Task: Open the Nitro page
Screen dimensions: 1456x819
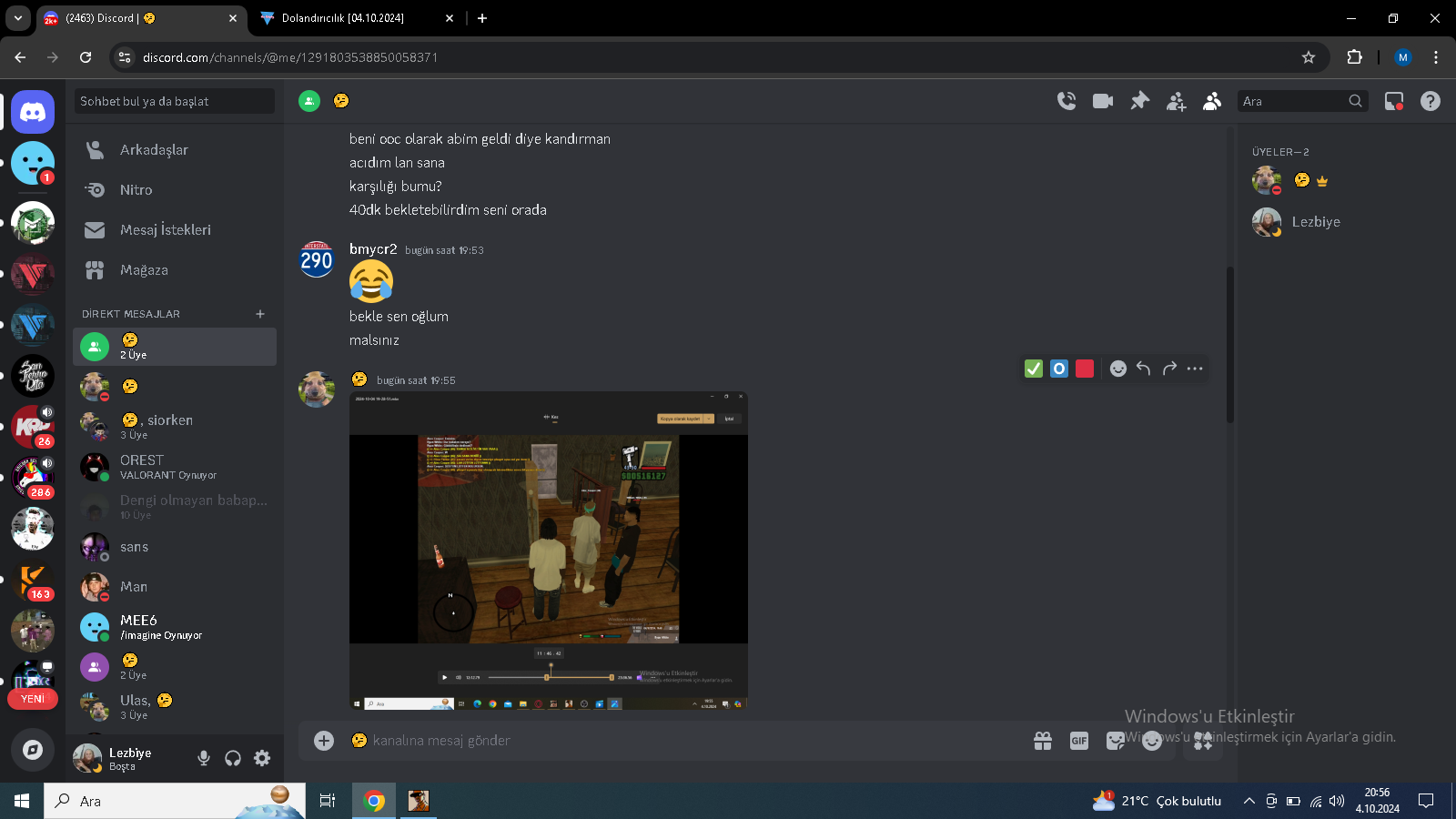Action: click(x=175, y=189)
